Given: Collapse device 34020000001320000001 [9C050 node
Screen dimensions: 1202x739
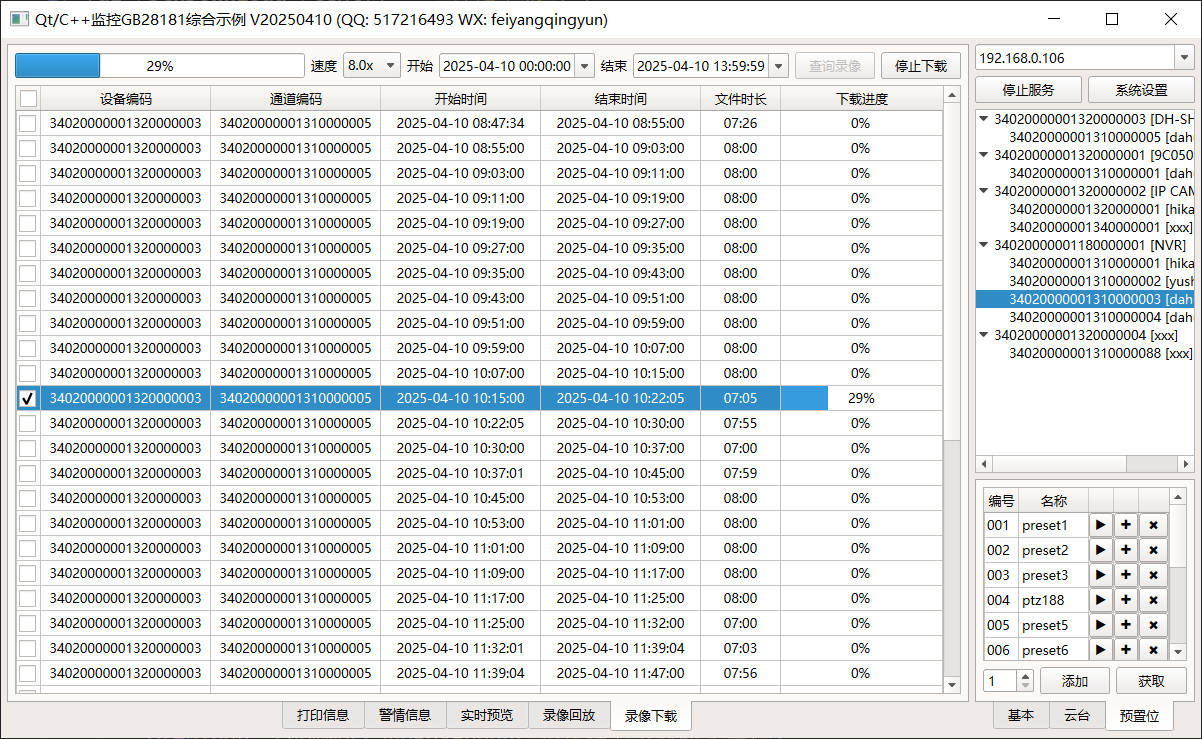Looking at the screenshot, I should coord(984,155).
